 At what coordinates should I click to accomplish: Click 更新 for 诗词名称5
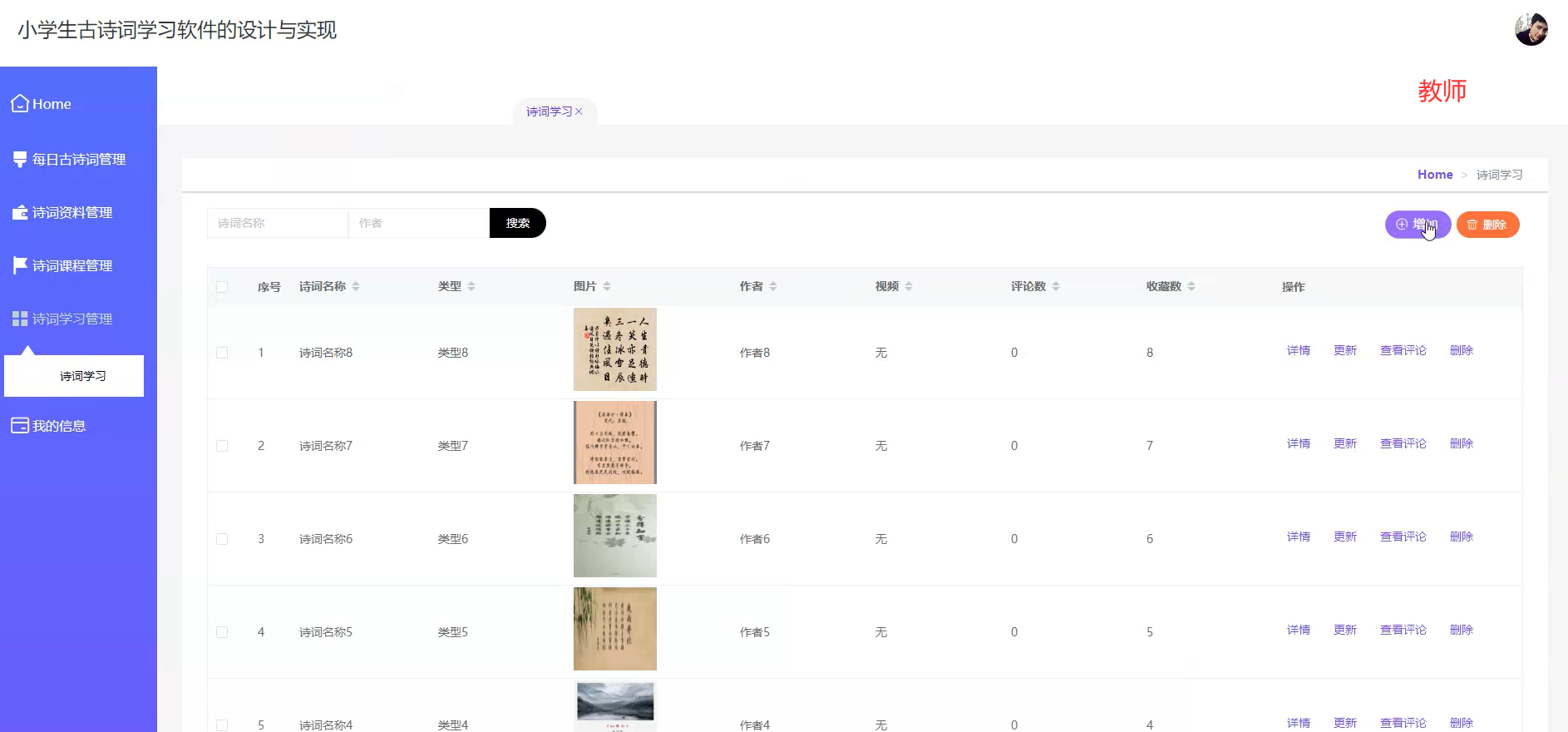pos(1345,630)
